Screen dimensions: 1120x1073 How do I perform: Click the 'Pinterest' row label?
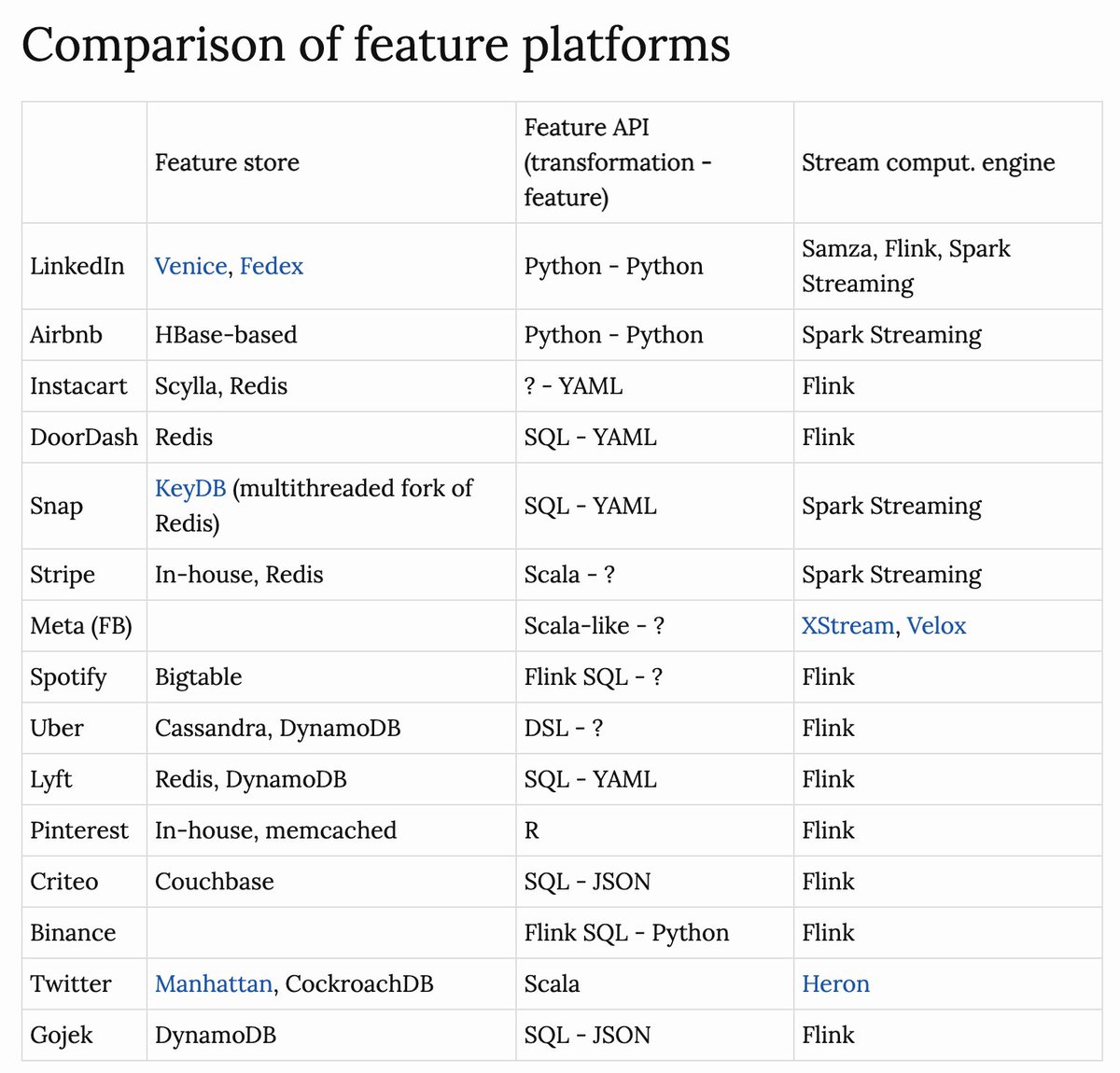(x=79, y=830)
